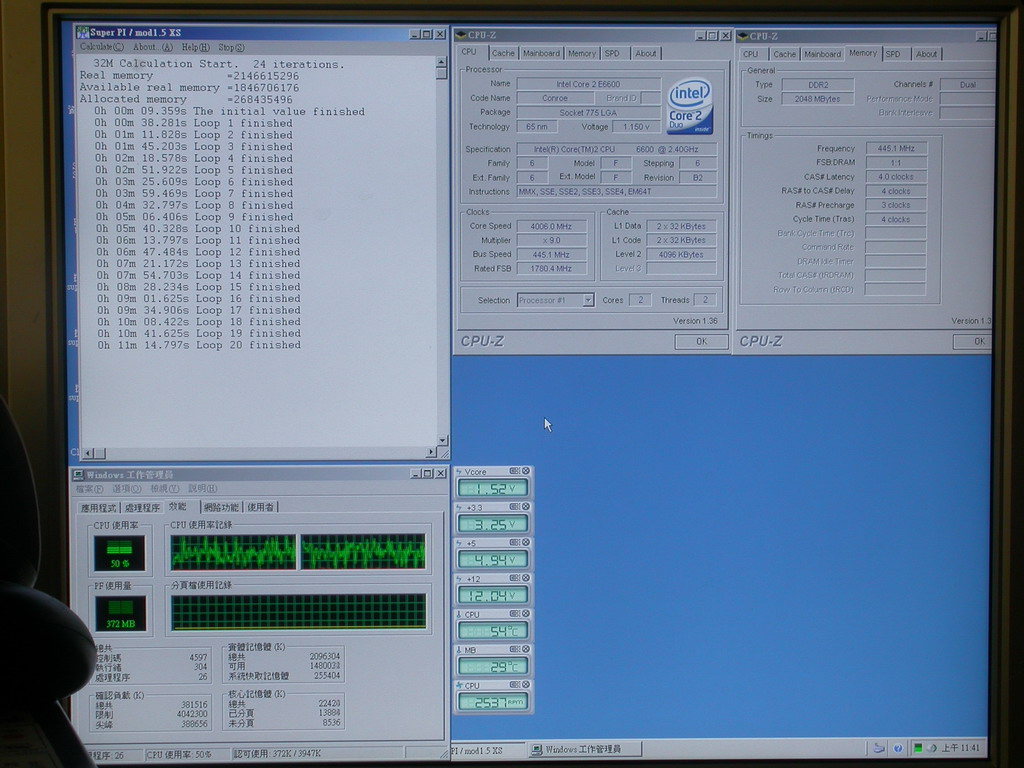This screenshot has width=1024, height=768.
Task: Click the CPU-Z icon in the Memory window title
Action: coord(743,36)
